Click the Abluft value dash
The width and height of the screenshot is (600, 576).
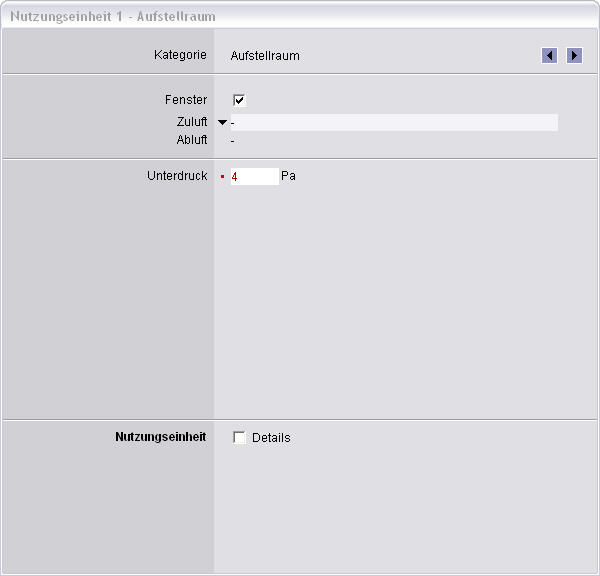(x=233, y=141)
